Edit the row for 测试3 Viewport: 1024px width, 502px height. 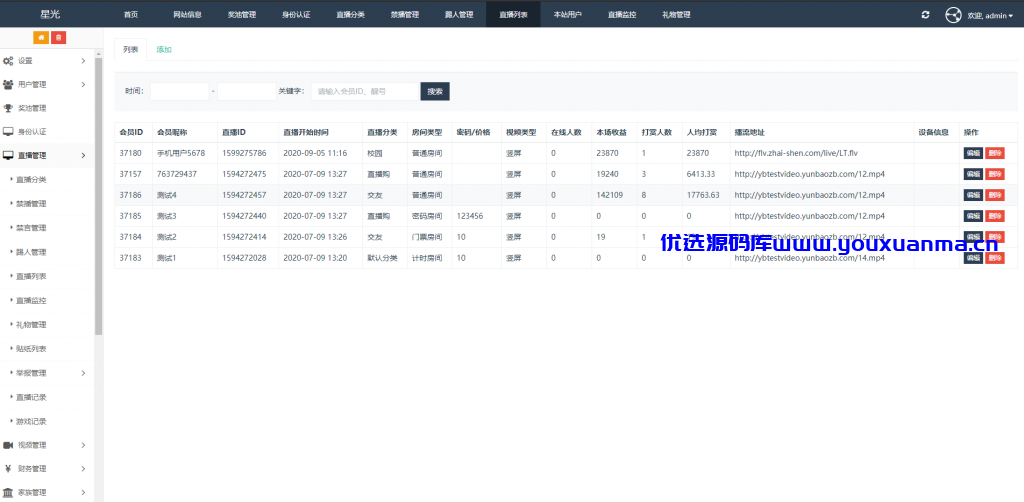(973, 216)
